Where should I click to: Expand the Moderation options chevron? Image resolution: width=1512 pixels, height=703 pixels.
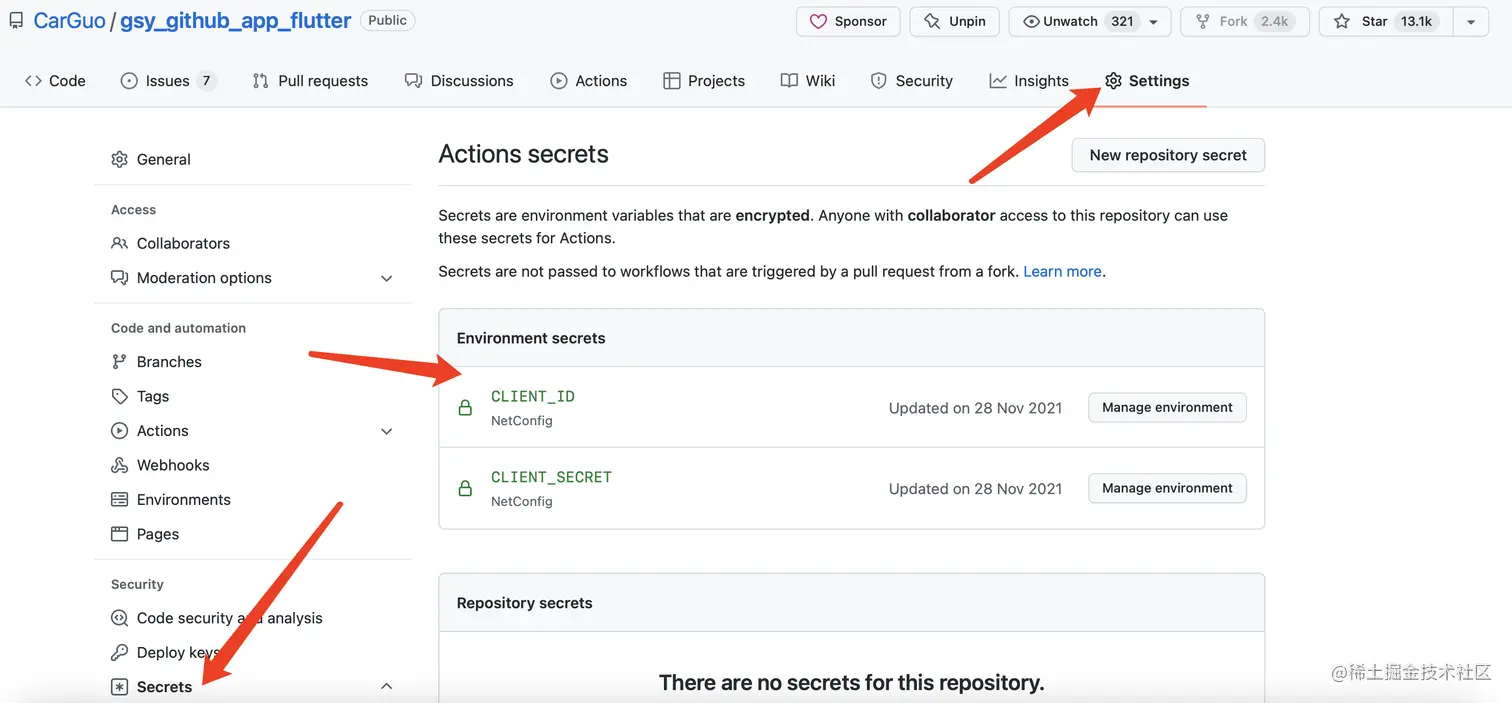pos(387,278)
